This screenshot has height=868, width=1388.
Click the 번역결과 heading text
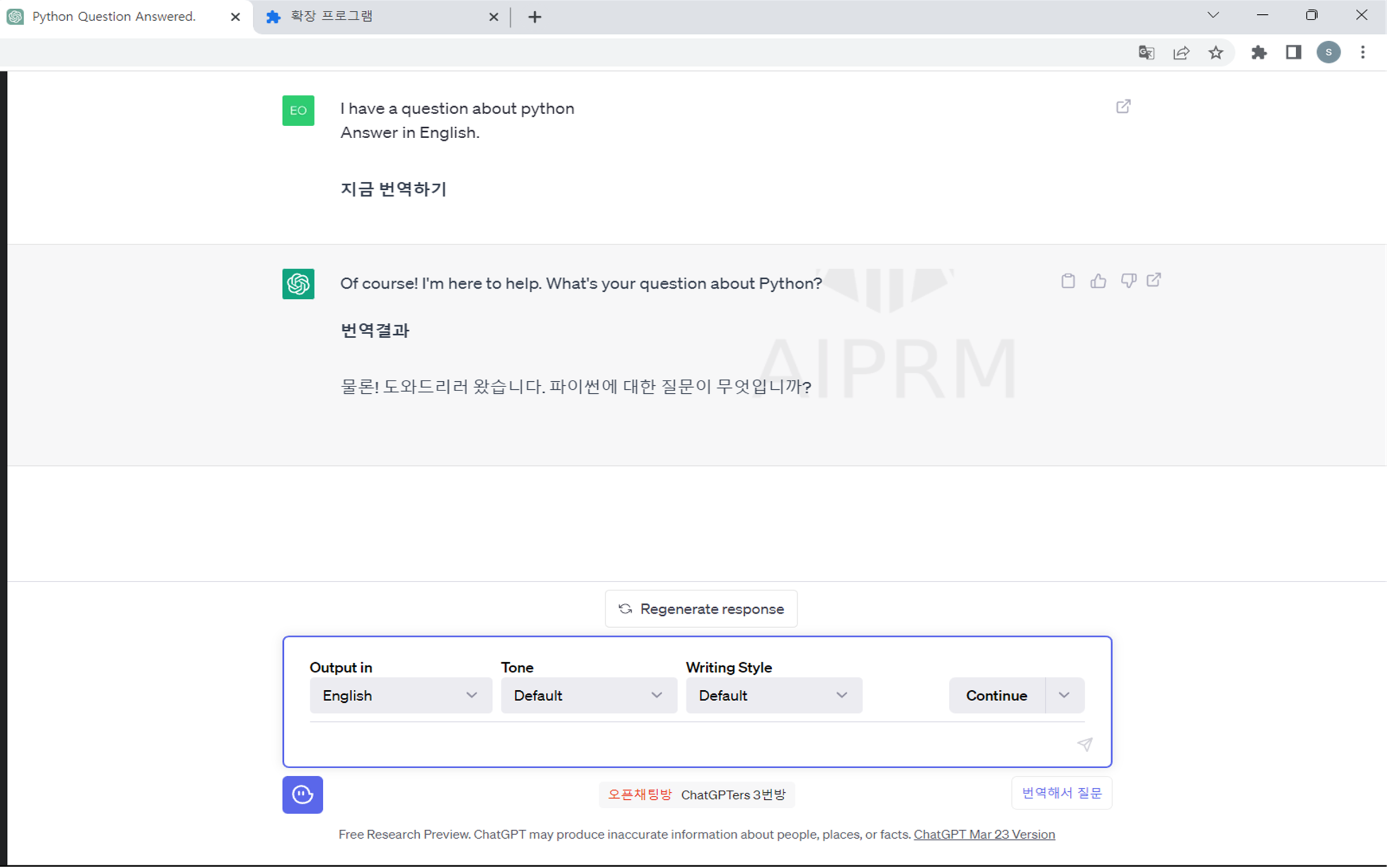375,330
